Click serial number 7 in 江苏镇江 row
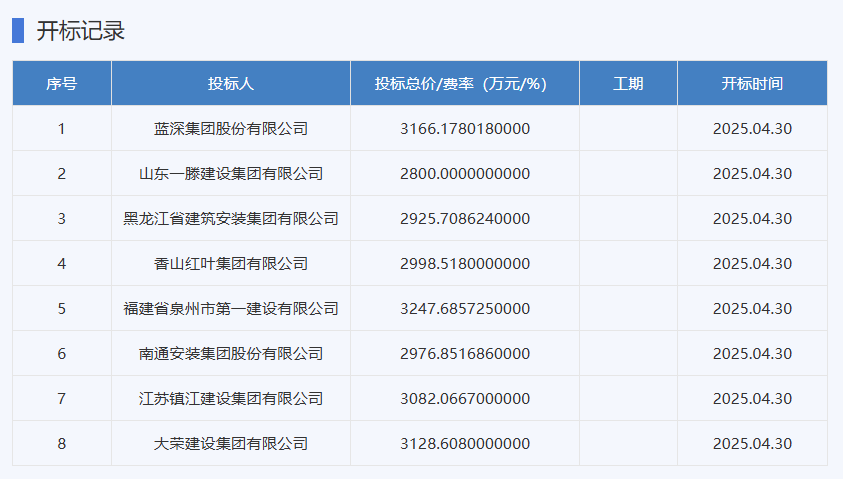This screenshot has height=479, width=843. 62,398
